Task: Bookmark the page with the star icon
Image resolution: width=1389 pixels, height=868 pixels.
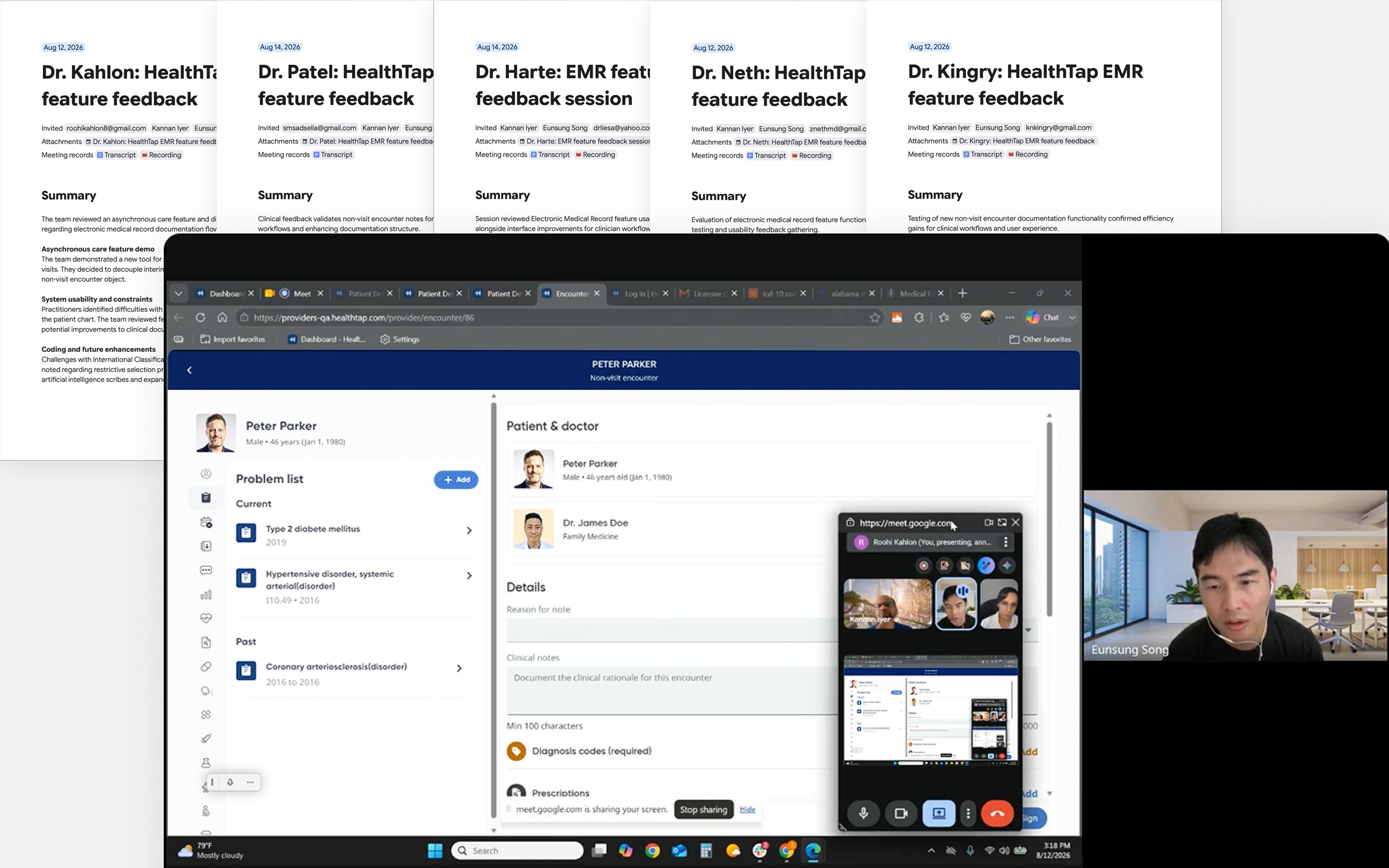Action: 875,318
